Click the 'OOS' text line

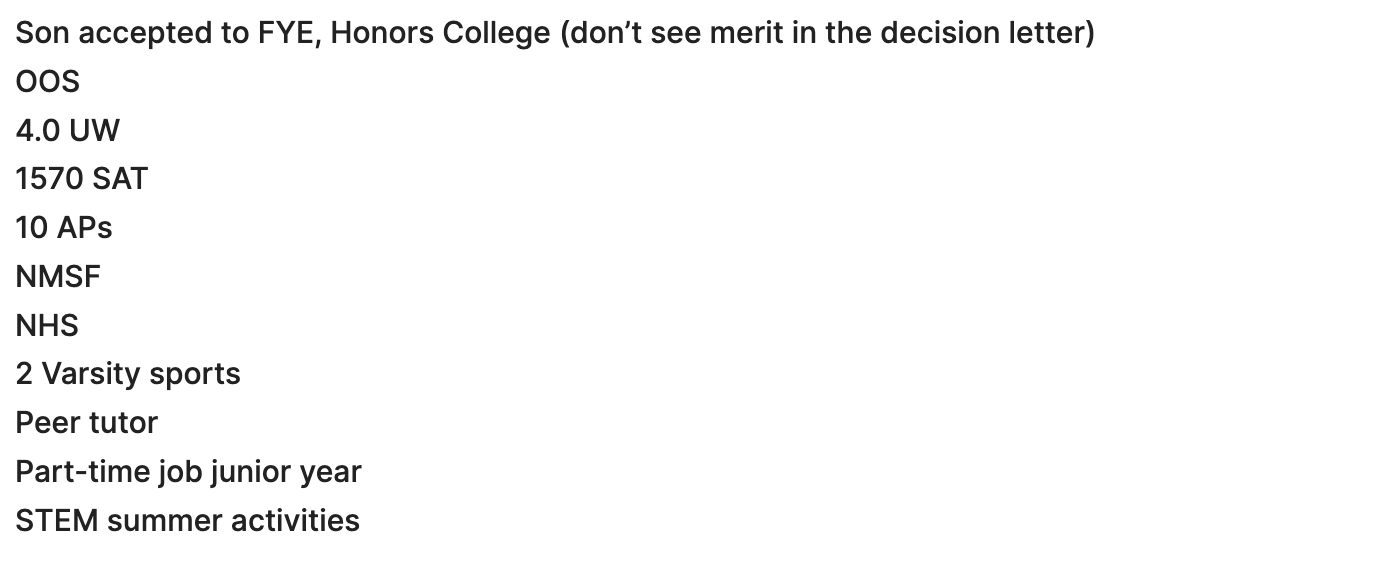[47, 81]
